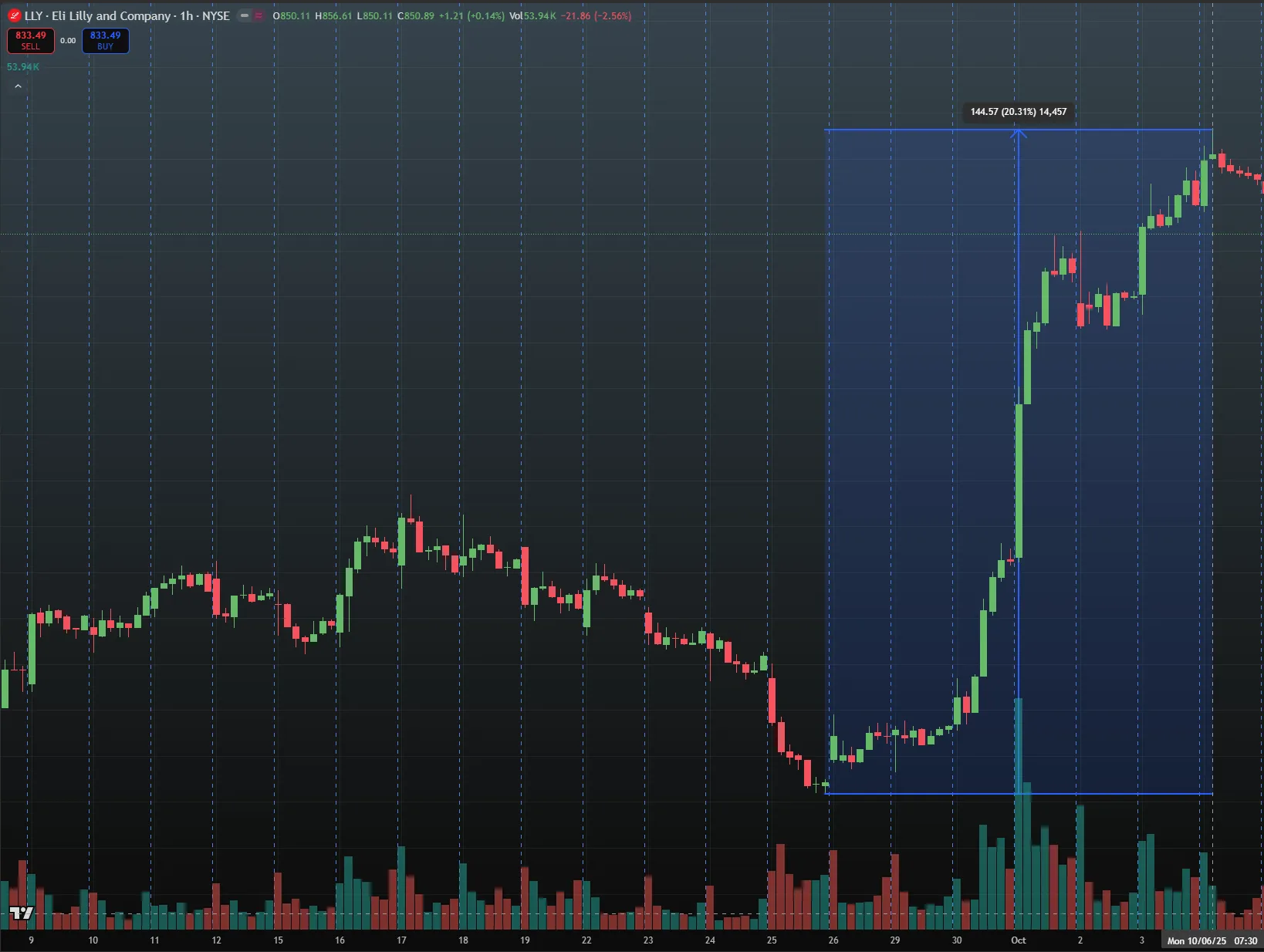The height and width of the screenshot is (952, 1264).
Task: Click the TradingView logo at chart bottom-left
Action: click(x=22, y=913)
